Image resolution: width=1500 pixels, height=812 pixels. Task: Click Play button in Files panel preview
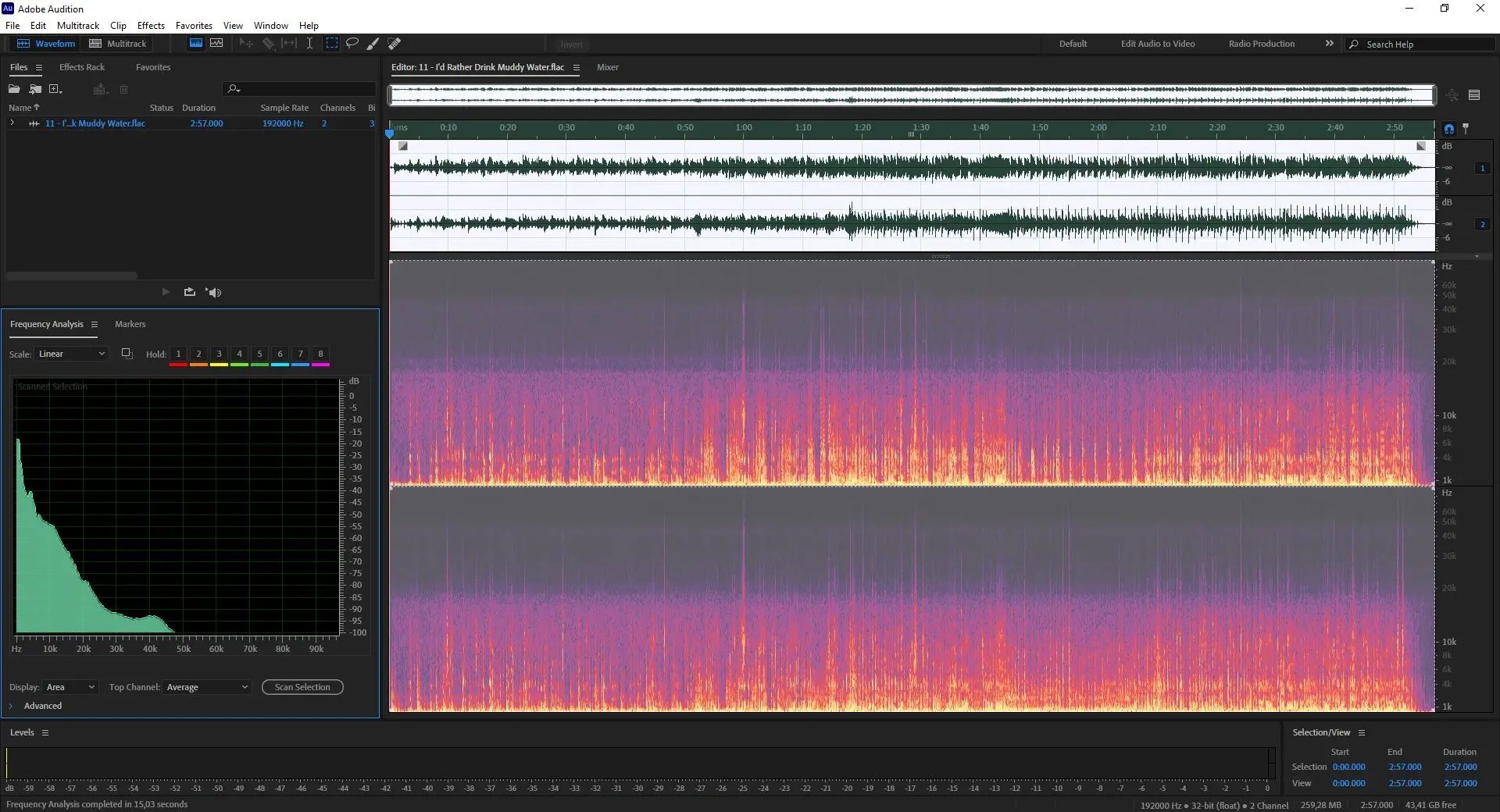166,292
